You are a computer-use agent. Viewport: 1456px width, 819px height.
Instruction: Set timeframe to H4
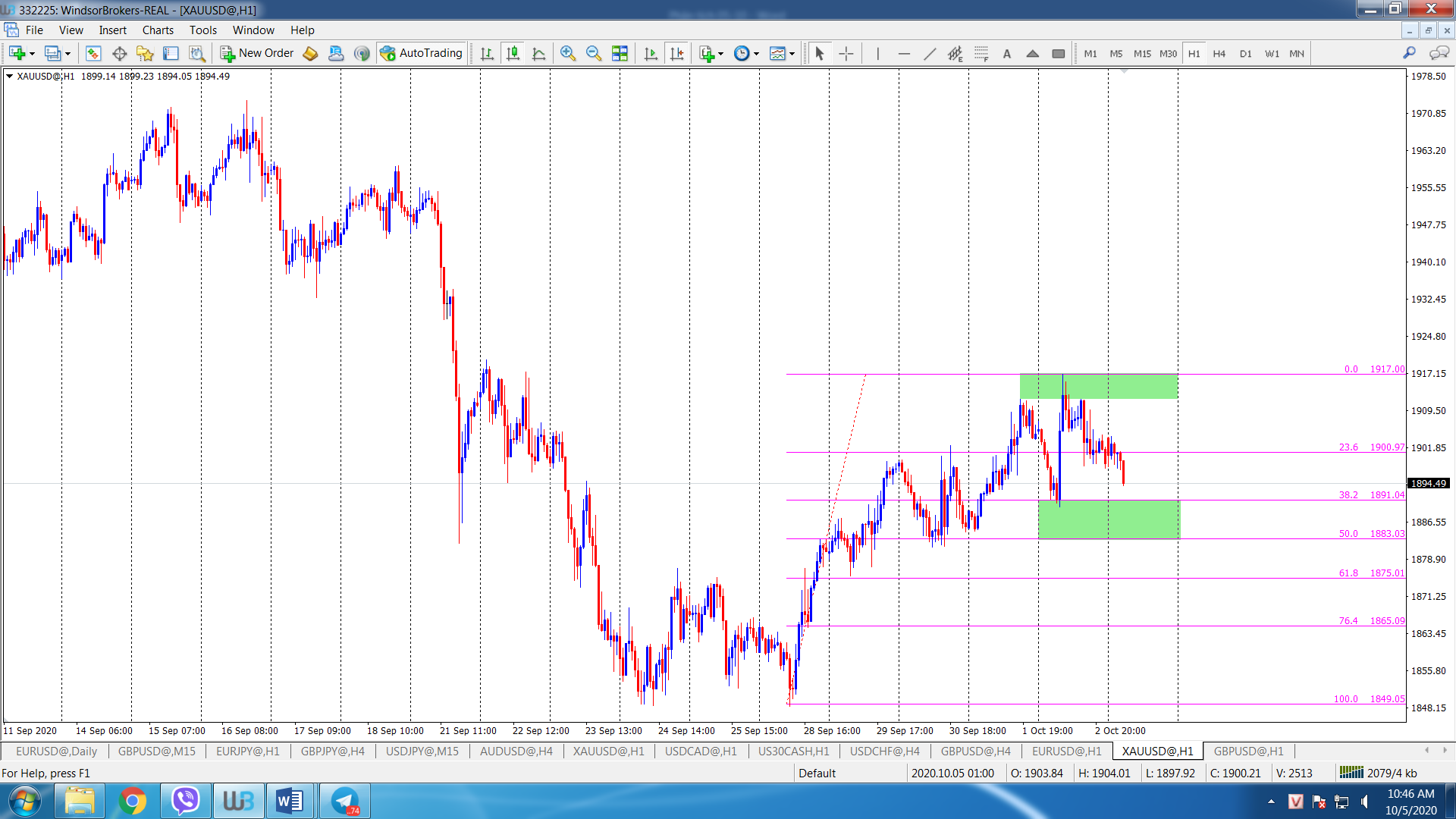pyautogui.click(x=1219, y=54)
